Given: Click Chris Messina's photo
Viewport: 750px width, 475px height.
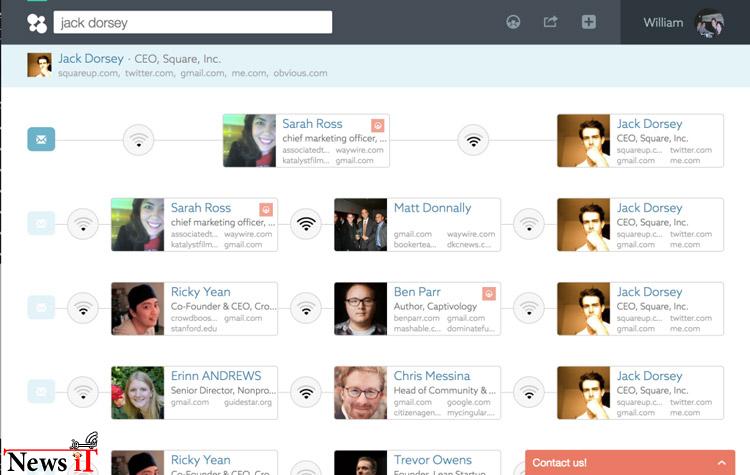Looking at the screenshot, I should coord(361,393).
